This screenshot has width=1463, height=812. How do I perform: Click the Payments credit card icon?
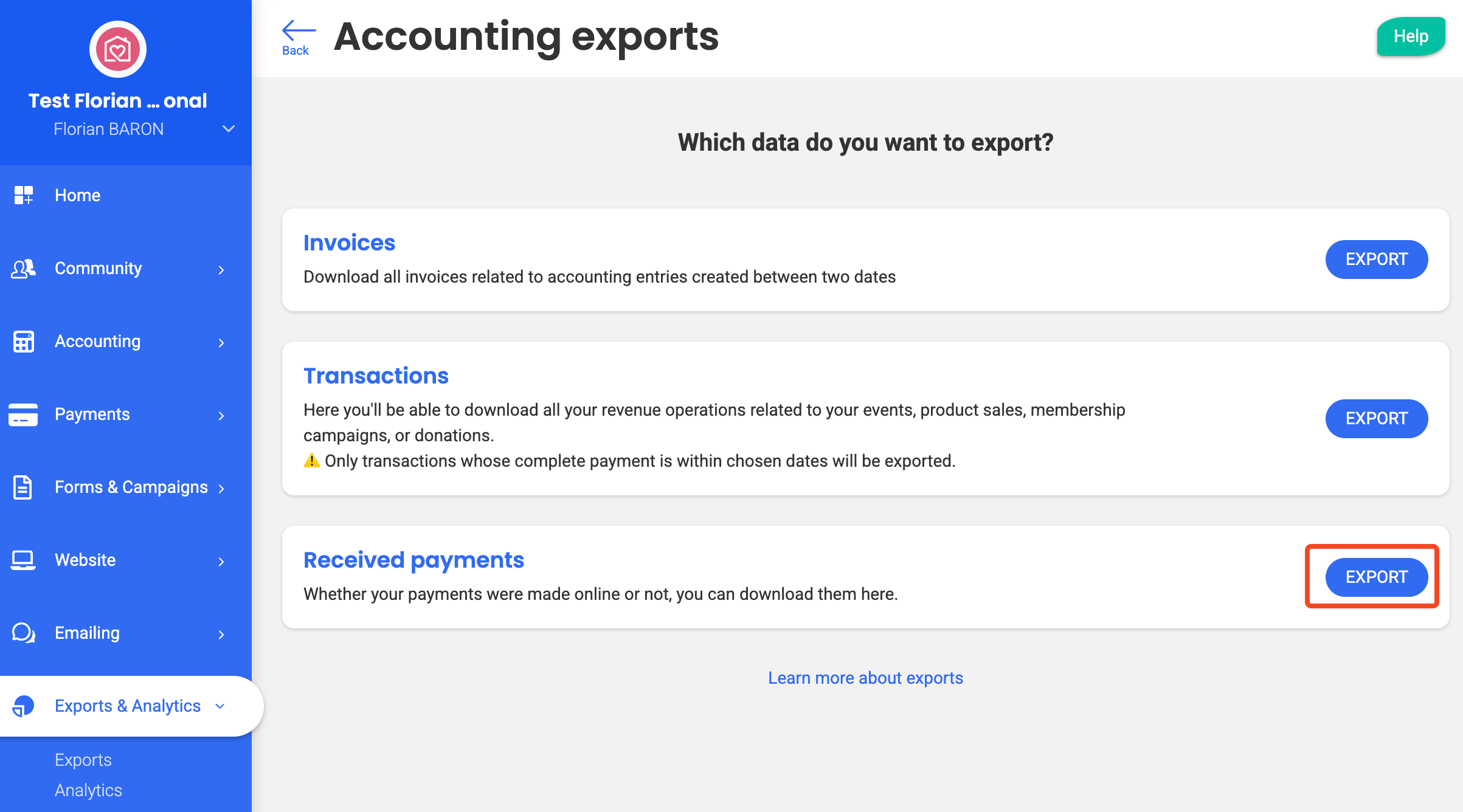[24, 414]
